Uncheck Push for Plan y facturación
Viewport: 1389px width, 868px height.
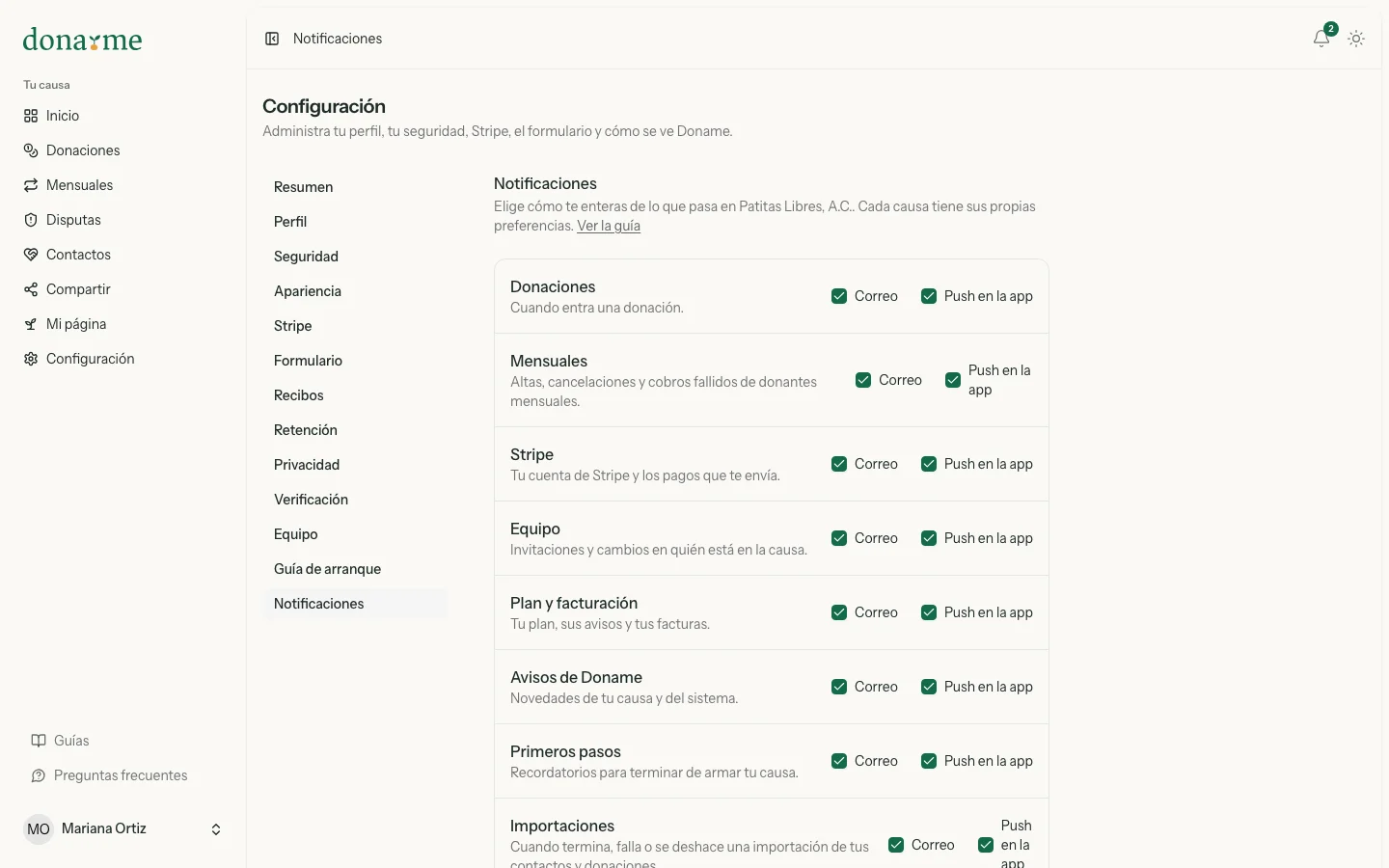tap(929, 612)
